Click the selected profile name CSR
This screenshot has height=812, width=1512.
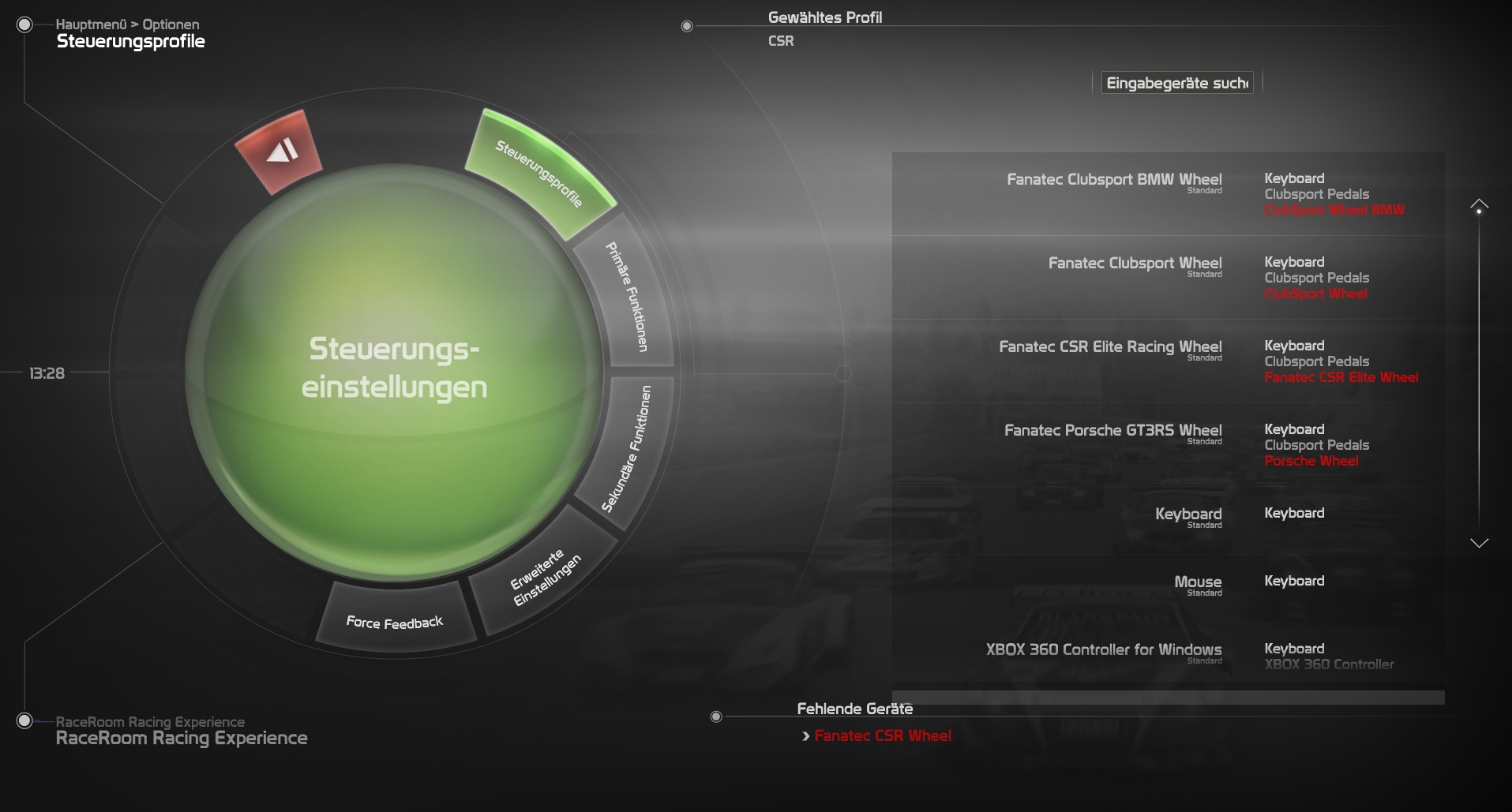click(781, 41)
